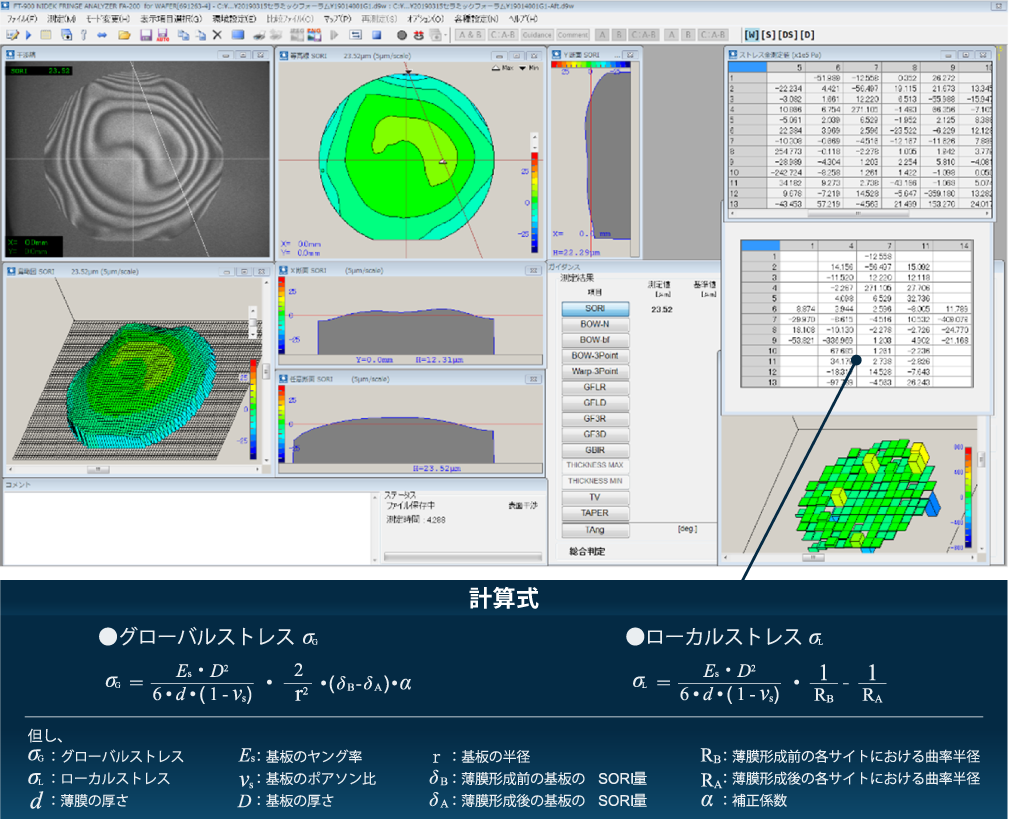Open the ファイル(F) menu
Image resolution: width=1009 pixels, height=820 pixels.
[22, 19]
